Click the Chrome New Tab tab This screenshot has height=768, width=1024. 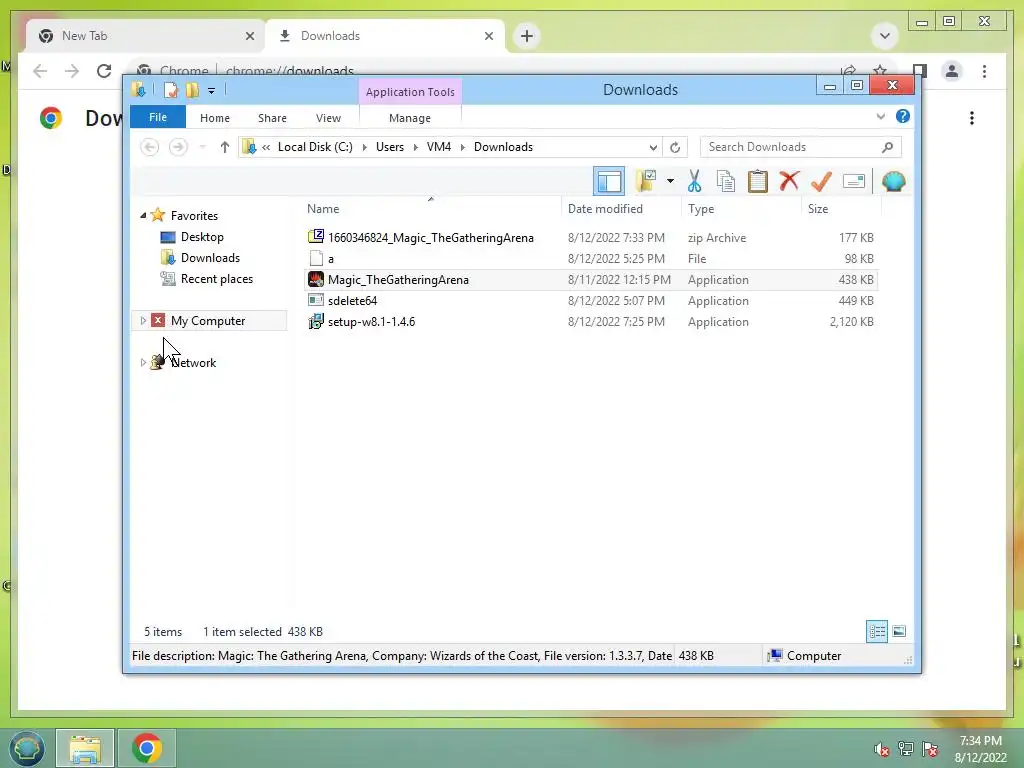144,36
